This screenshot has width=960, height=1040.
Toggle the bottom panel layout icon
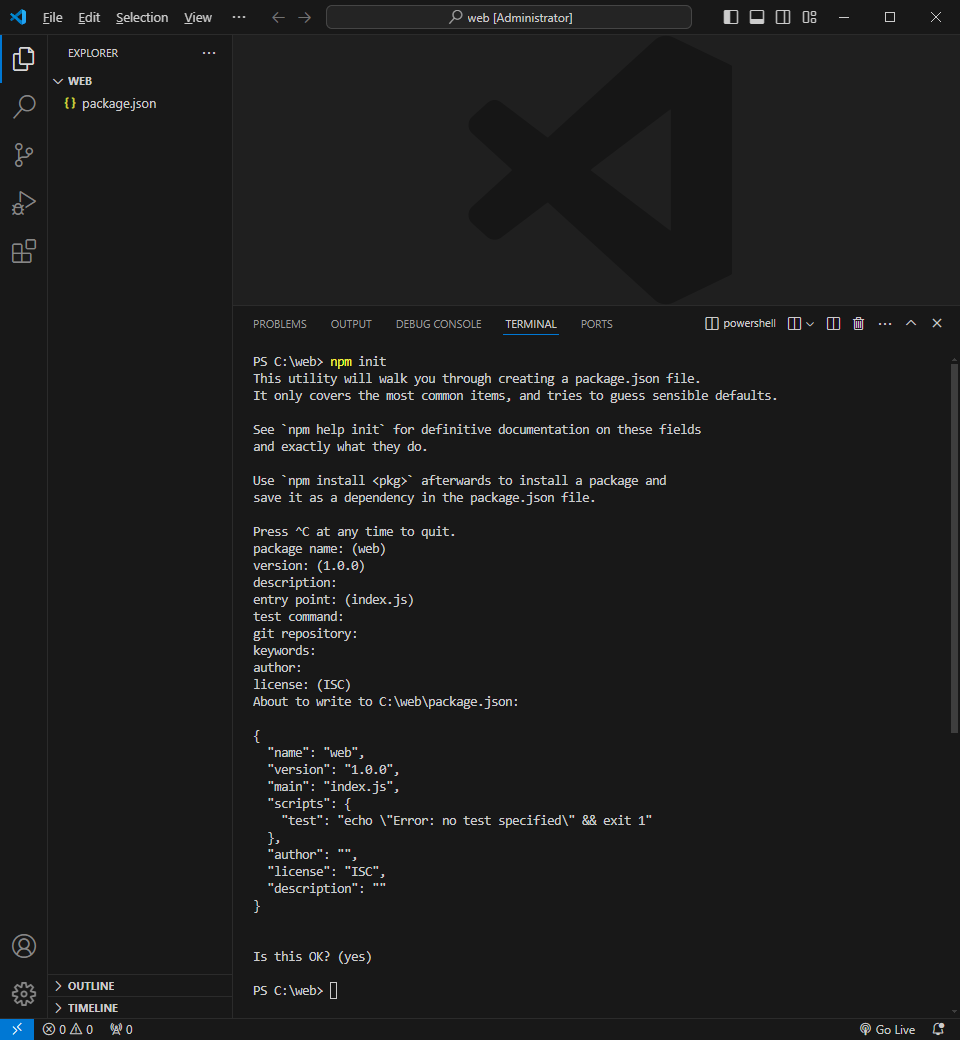[x=757, y=17]
